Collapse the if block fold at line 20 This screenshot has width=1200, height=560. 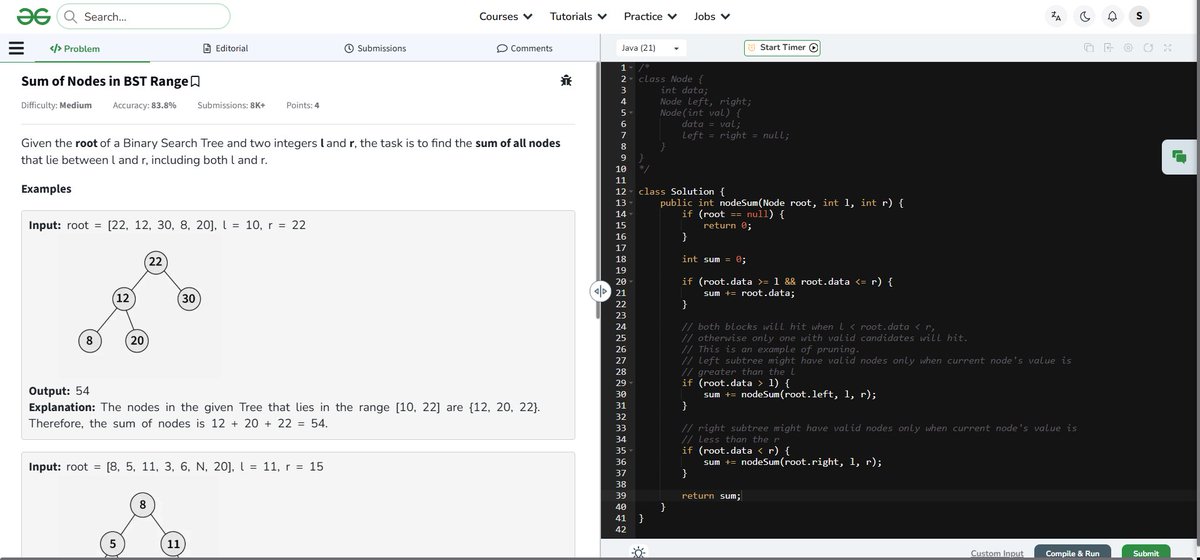[x=631, y=281]
